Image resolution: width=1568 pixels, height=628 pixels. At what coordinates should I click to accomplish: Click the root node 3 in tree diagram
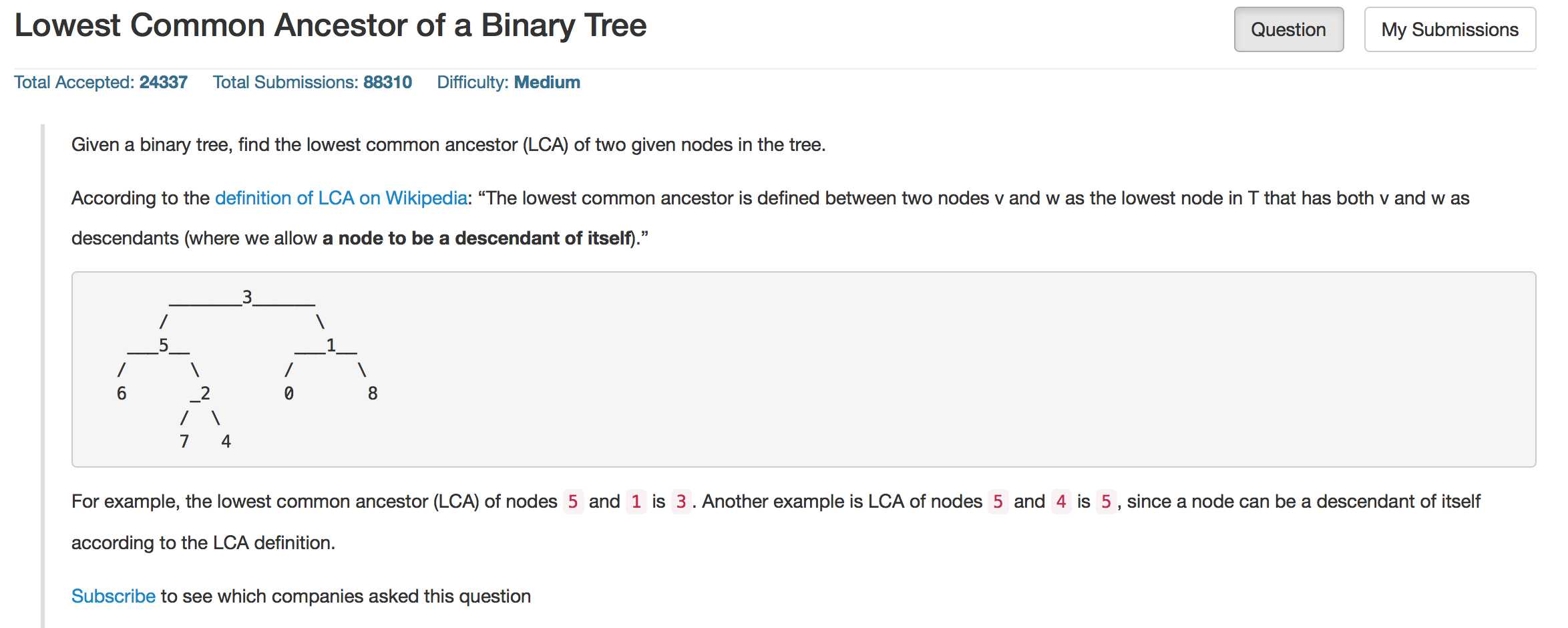(x=247, y=297)
